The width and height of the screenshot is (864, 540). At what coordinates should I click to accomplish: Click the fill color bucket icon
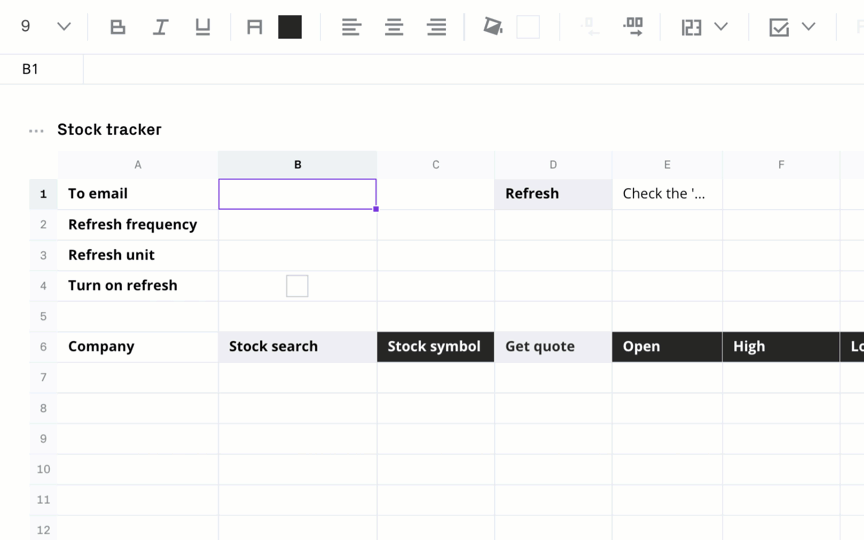coord(493,26)
